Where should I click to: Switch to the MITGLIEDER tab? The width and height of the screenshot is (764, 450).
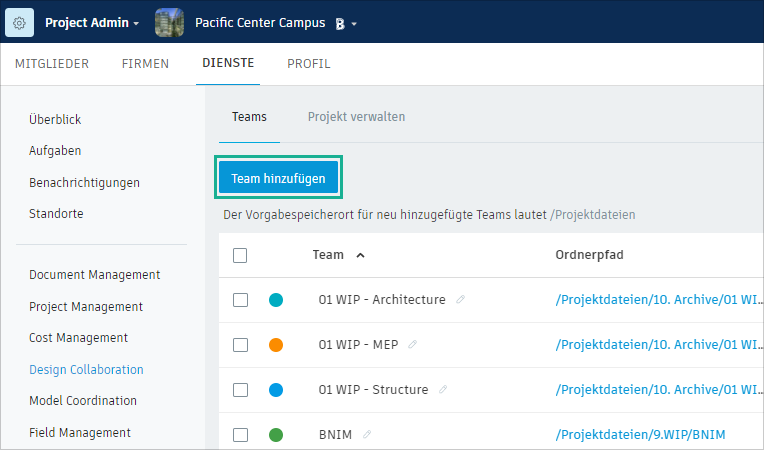52,64
